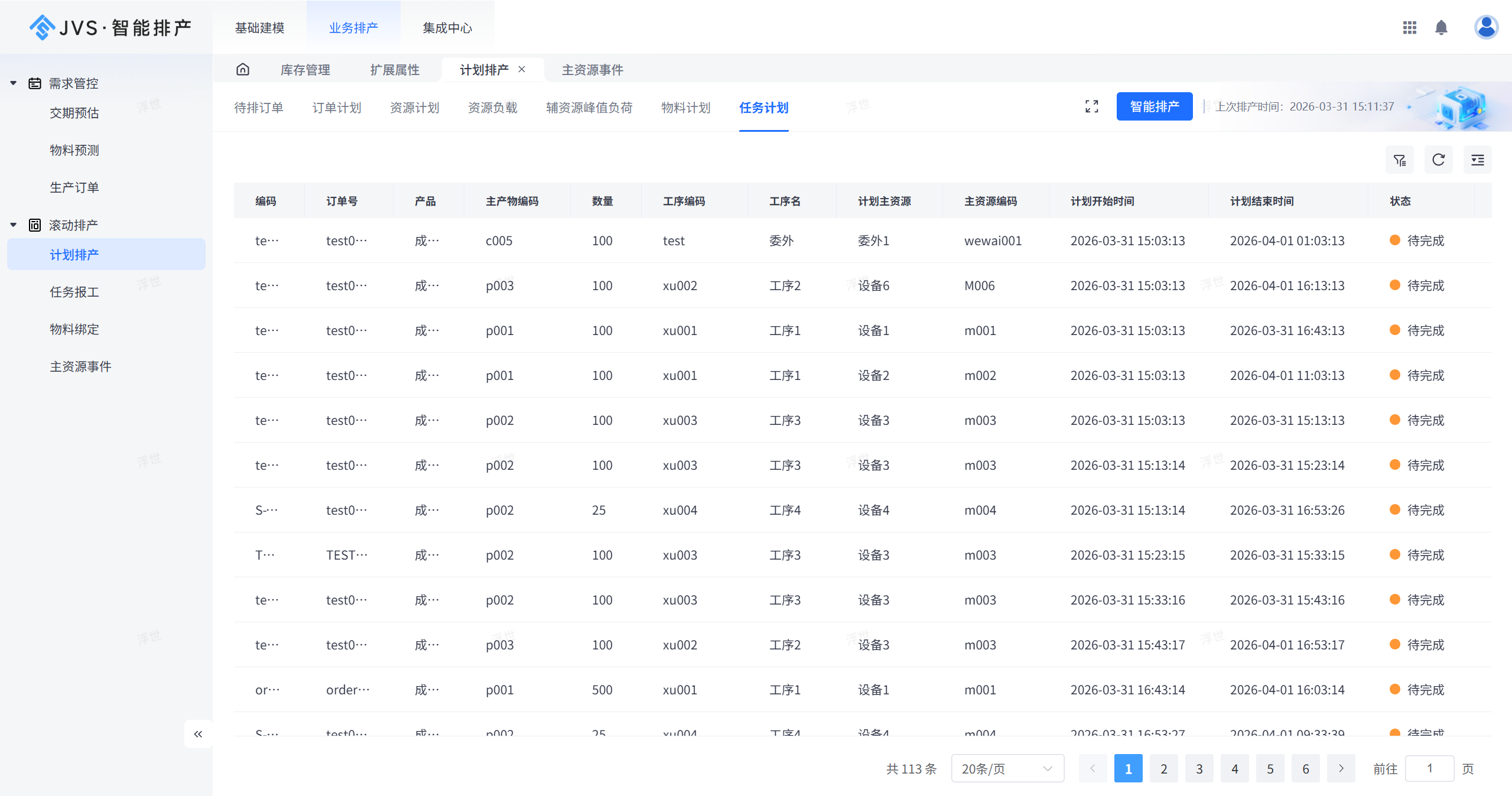Open 任务报工 in the sidebar
The image size is (1512, 796).
pyautogui.click(x=74, y=292)
